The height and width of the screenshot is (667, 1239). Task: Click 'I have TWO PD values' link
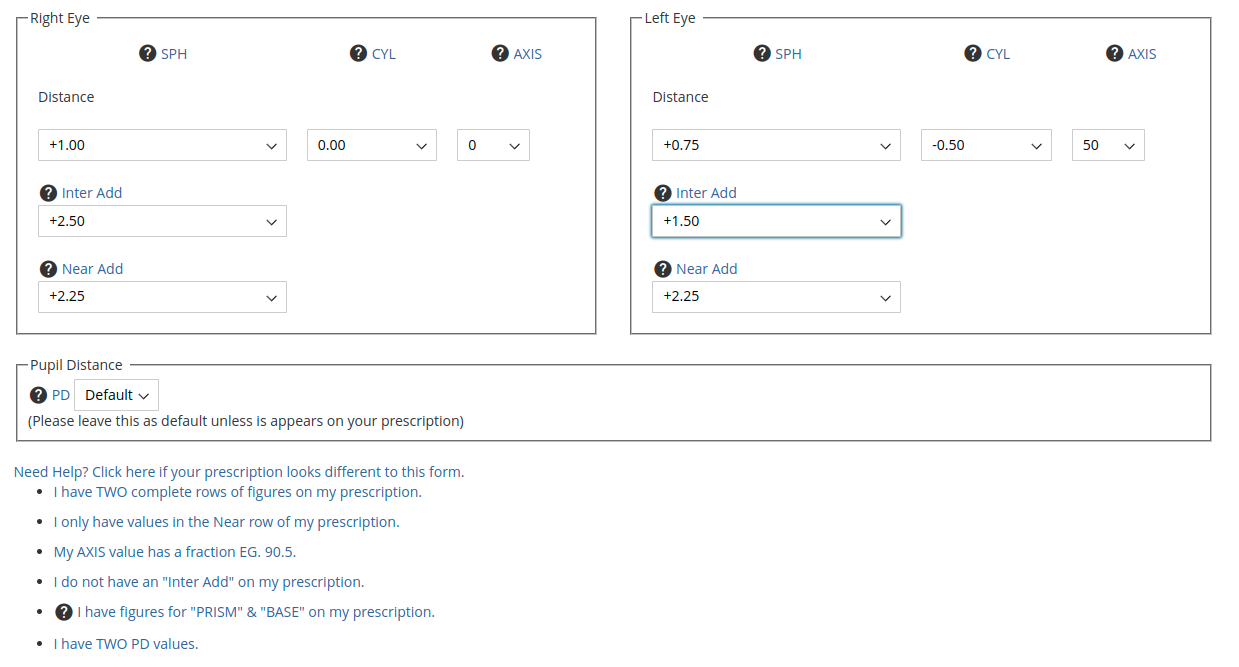pos(126,644)
